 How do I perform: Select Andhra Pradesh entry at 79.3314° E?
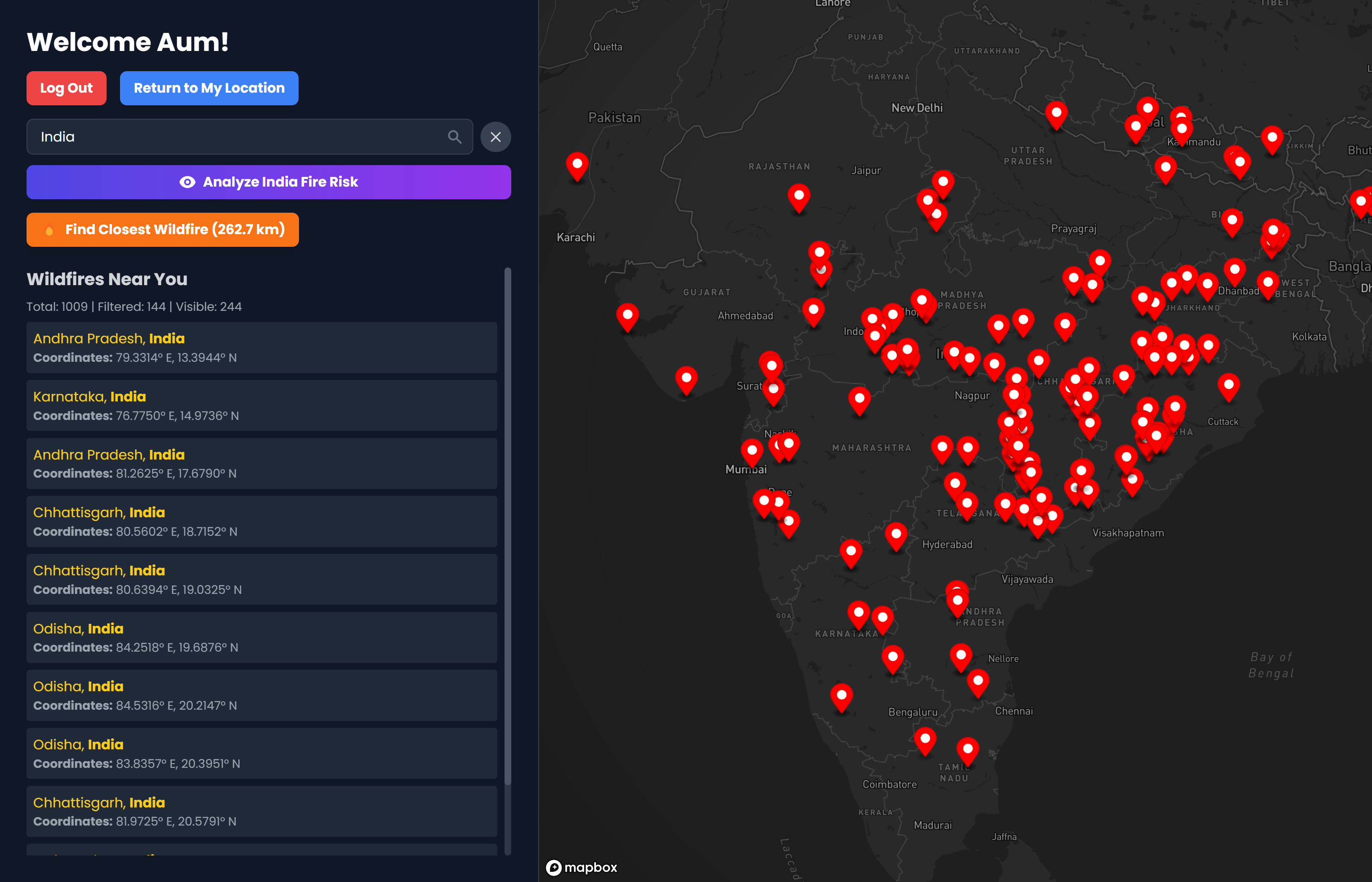261,347
